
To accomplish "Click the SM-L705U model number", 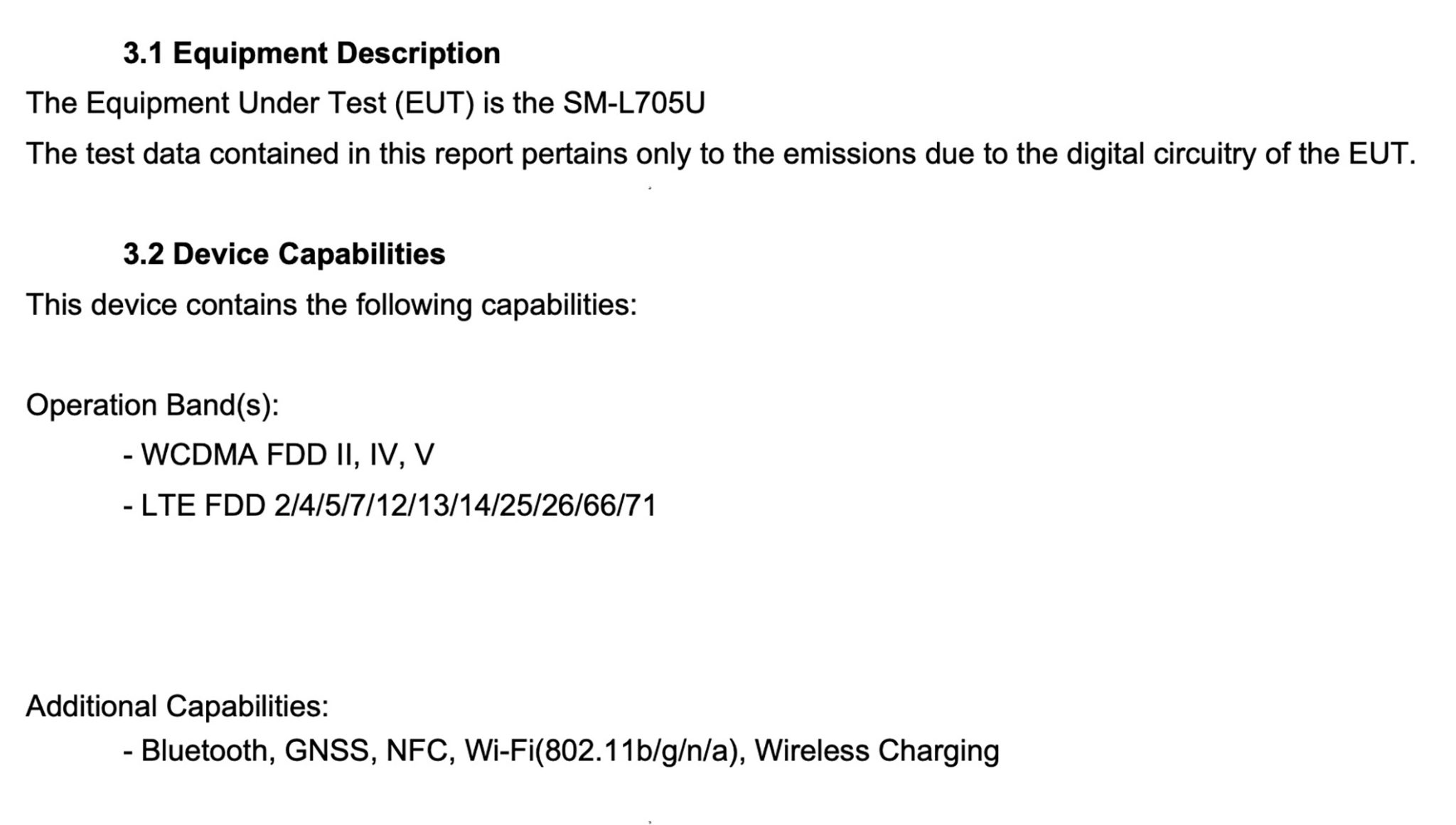I will 633,104.
